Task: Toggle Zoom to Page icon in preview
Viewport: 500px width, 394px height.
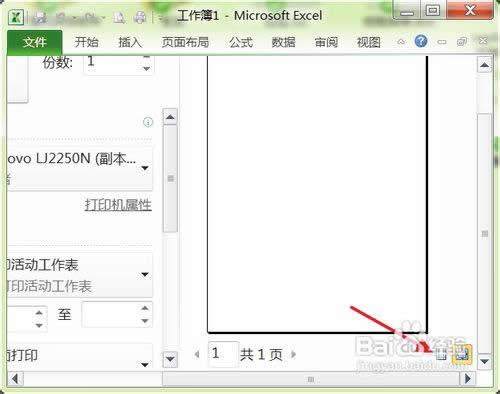Action: point(462,354)
